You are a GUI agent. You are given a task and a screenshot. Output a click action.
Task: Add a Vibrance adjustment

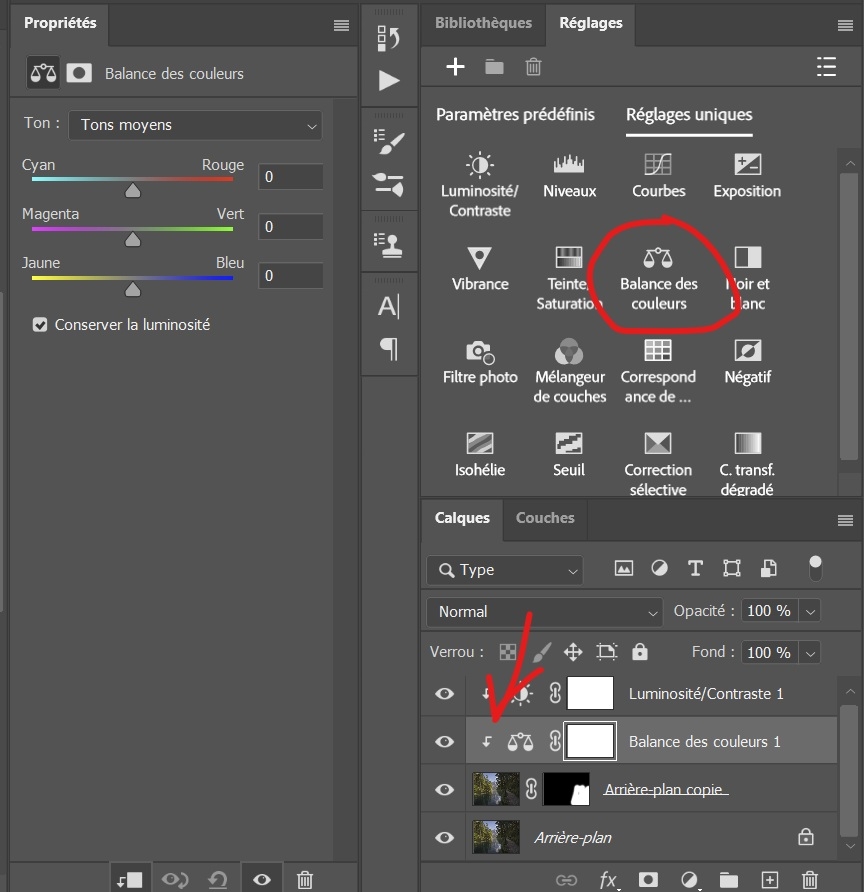tap(479, 269)
